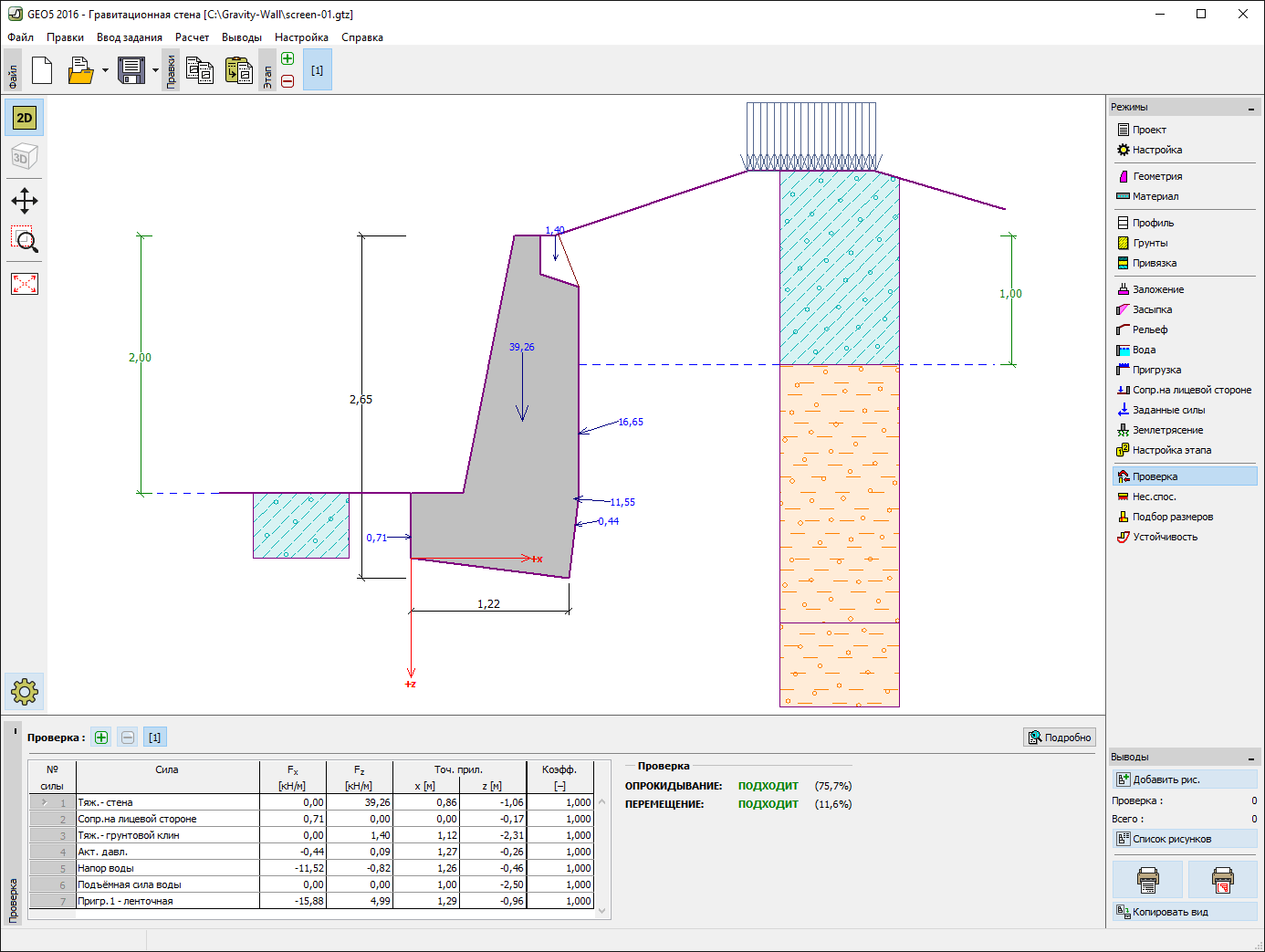1265x952 pixels.
Task: Remove the Проверка analysis with minus
Action: [x=128, y=738]
